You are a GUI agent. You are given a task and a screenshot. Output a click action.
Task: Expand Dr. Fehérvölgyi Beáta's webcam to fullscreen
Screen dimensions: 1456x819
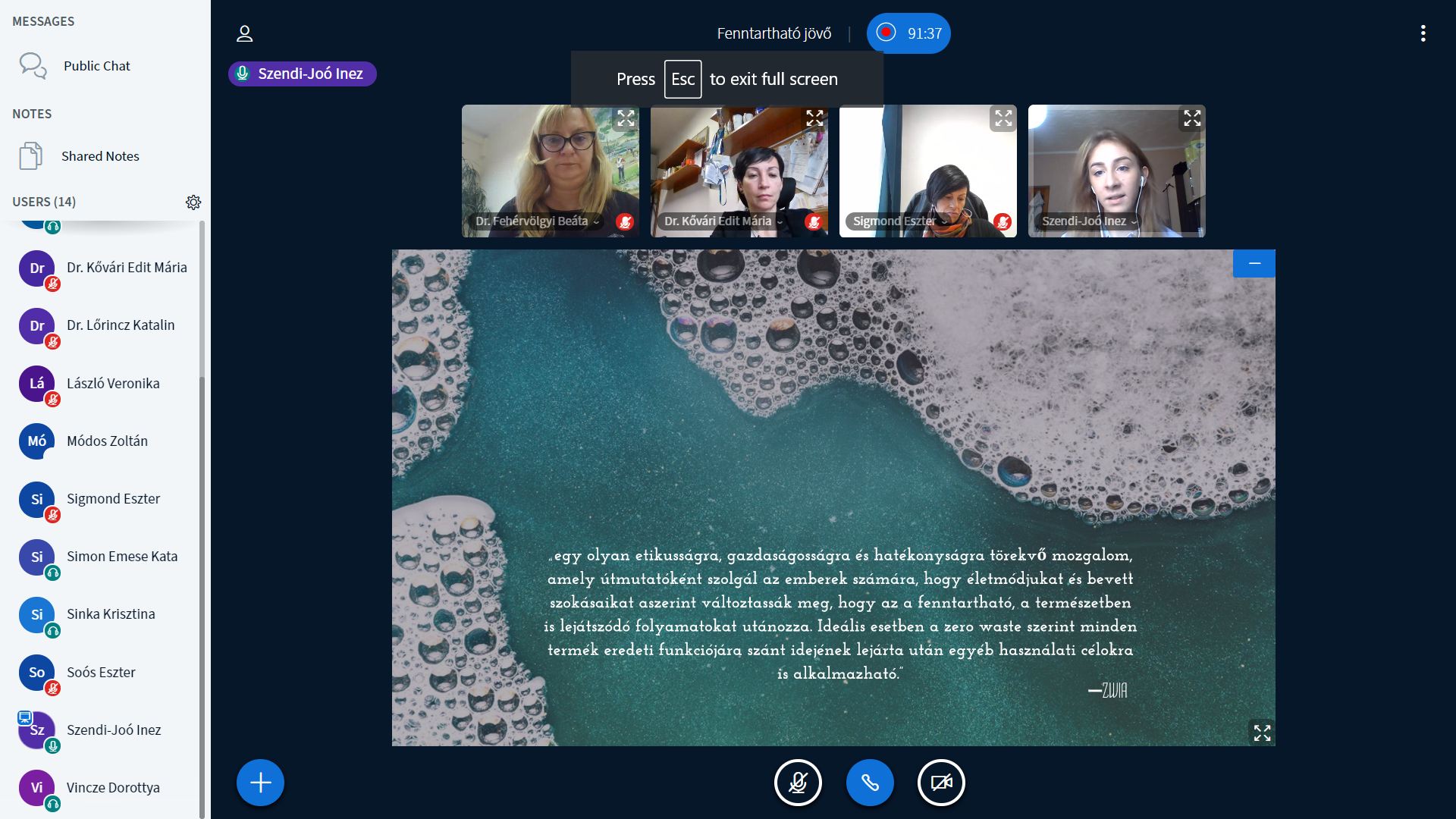(x=626, y=118)
